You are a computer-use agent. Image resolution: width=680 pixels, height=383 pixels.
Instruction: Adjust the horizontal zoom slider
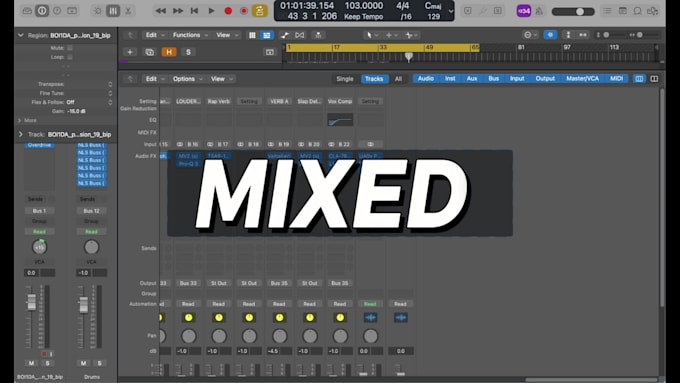pyautogui.click(x=640, y=35)
